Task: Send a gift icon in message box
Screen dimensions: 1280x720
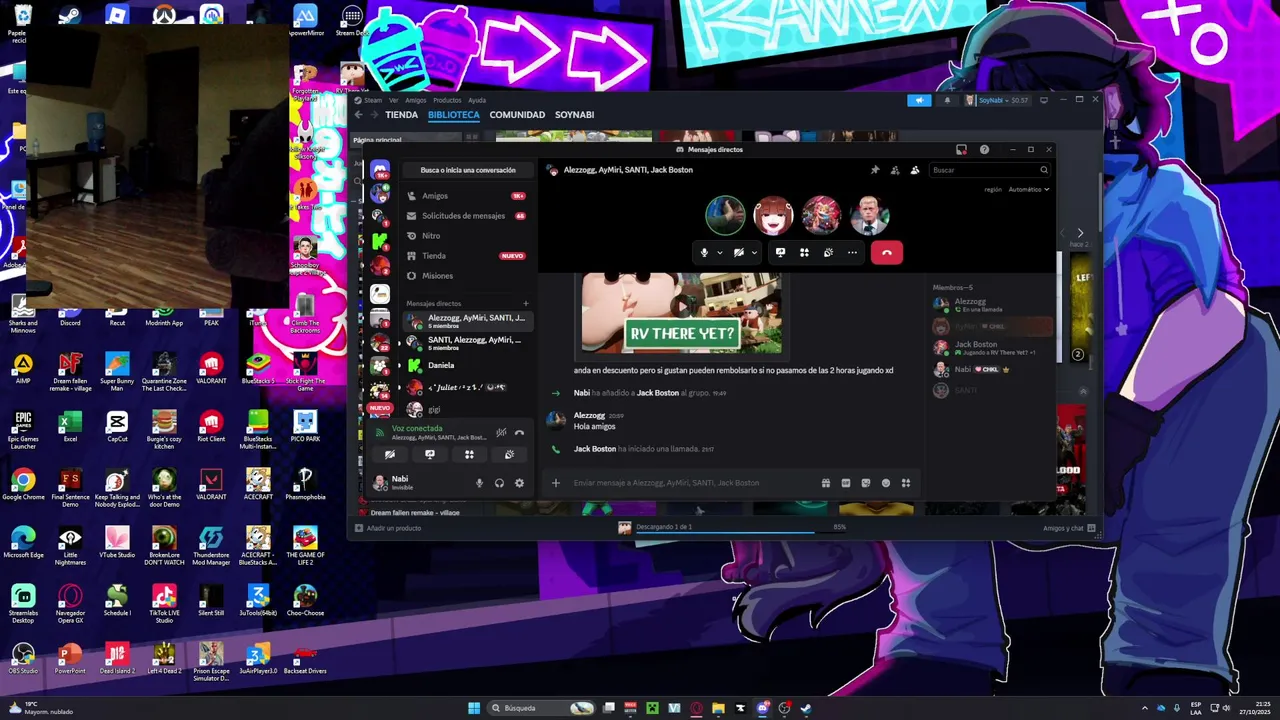Action: 826,483
